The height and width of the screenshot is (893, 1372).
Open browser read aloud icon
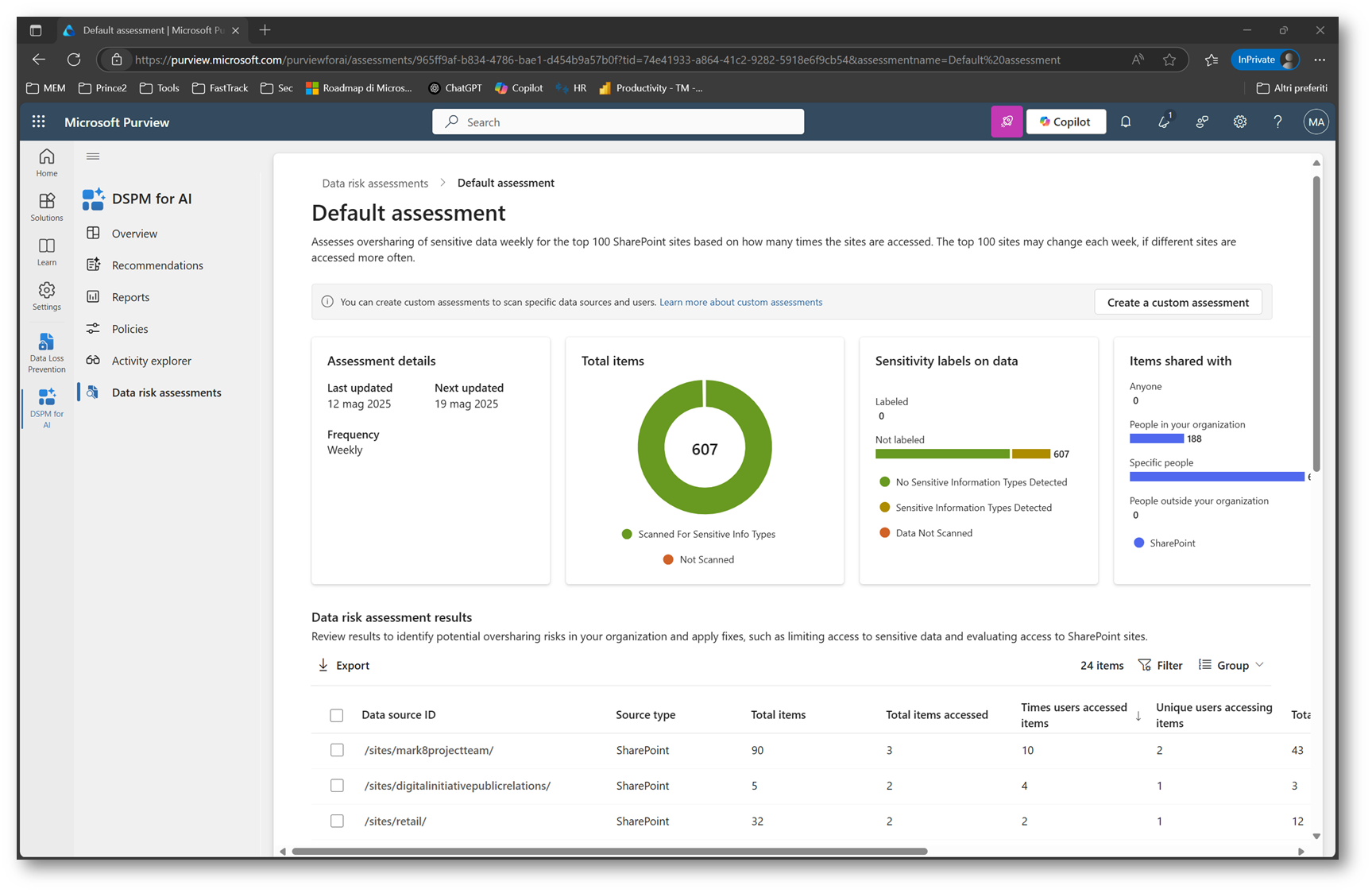click(1138, 60)
